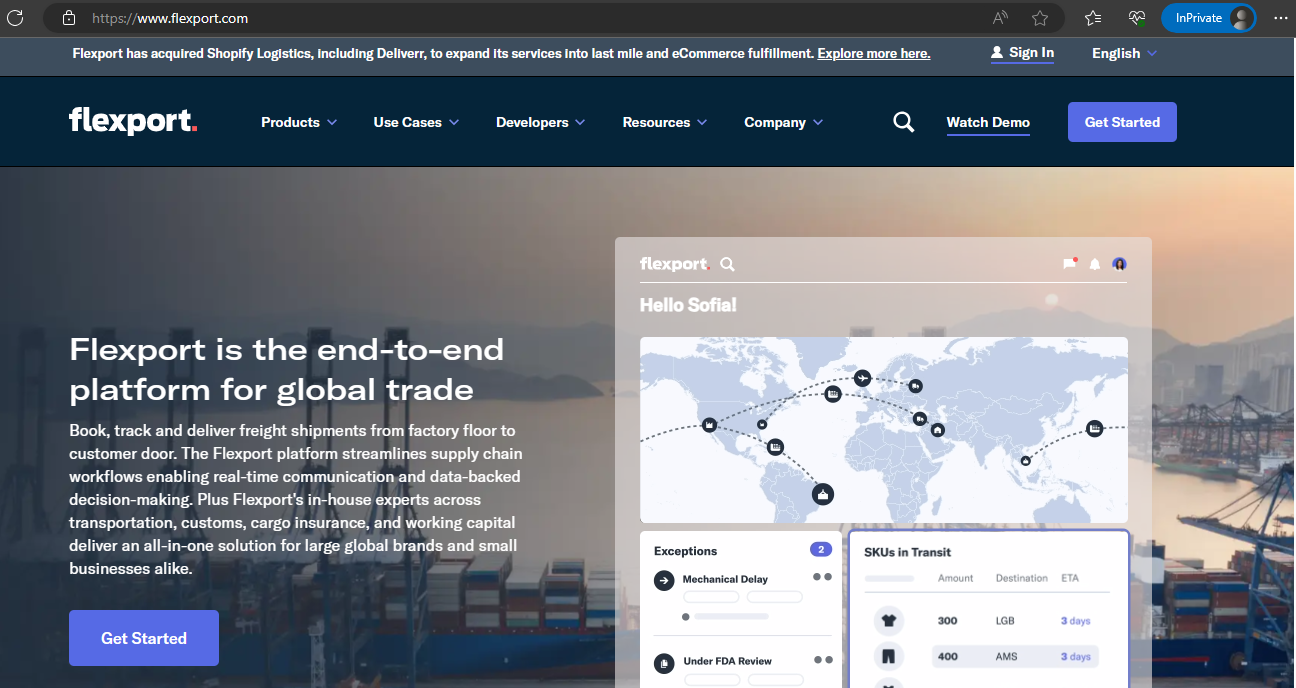This screenshot has height=688, width=1296.
Task: Click the 'LGB' destination cell
Action: 1005,621
